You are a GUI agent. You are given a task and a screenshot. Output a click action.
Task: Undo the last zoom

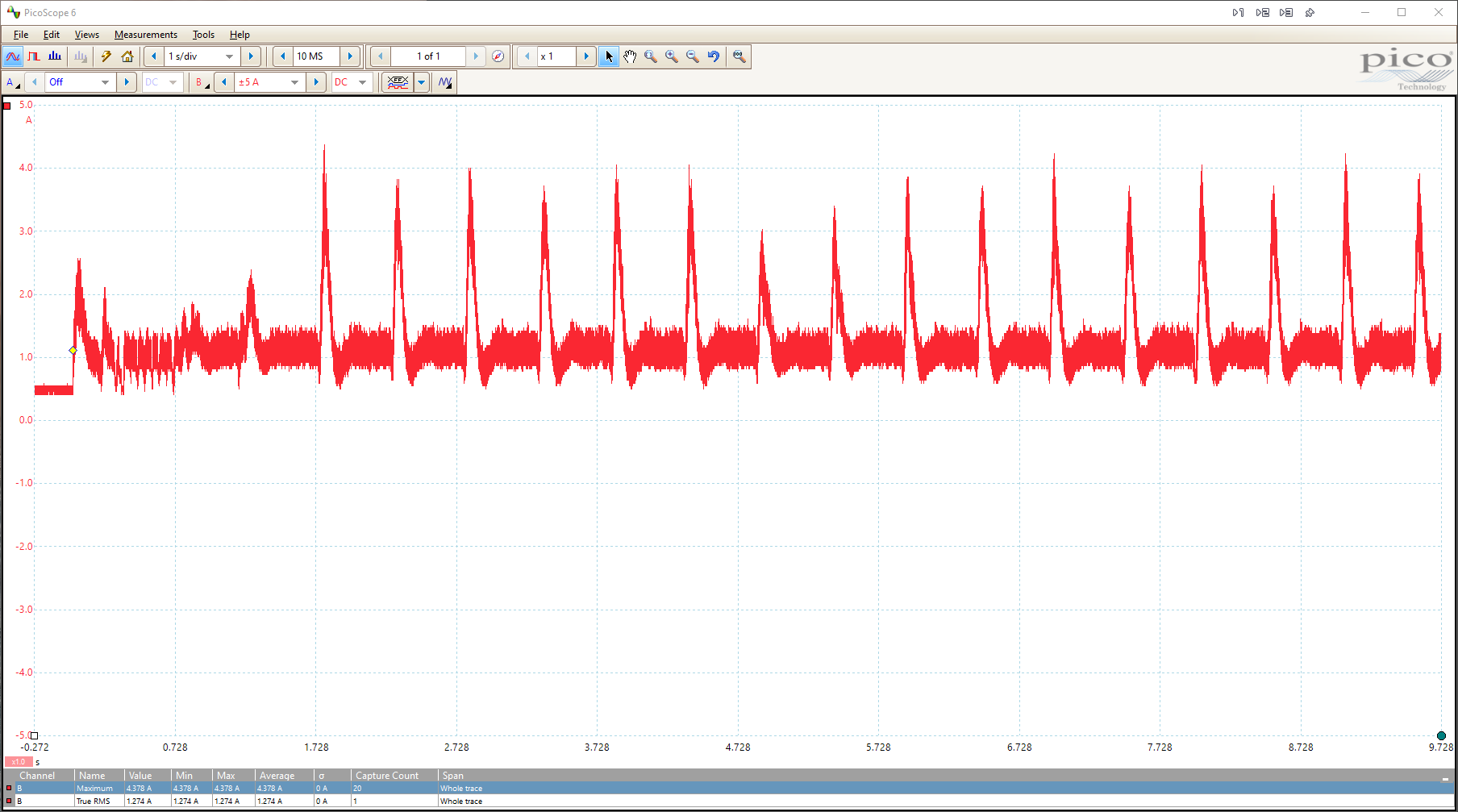[714, 56]
